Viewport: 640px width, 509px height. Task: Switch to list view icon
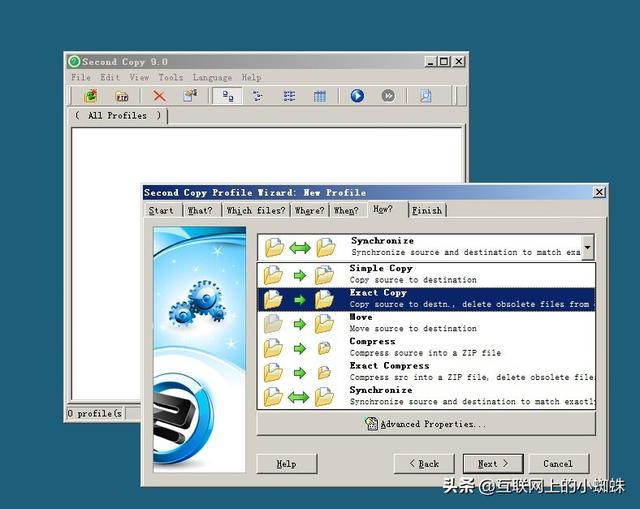coord(289,96)
